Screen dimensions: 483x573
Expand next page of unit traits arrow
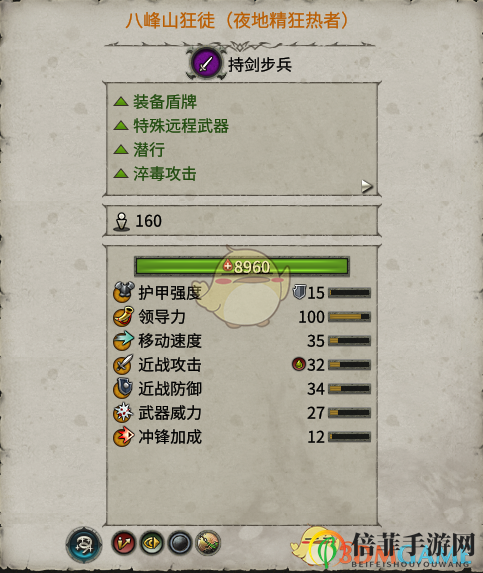(x=366, y=186)
